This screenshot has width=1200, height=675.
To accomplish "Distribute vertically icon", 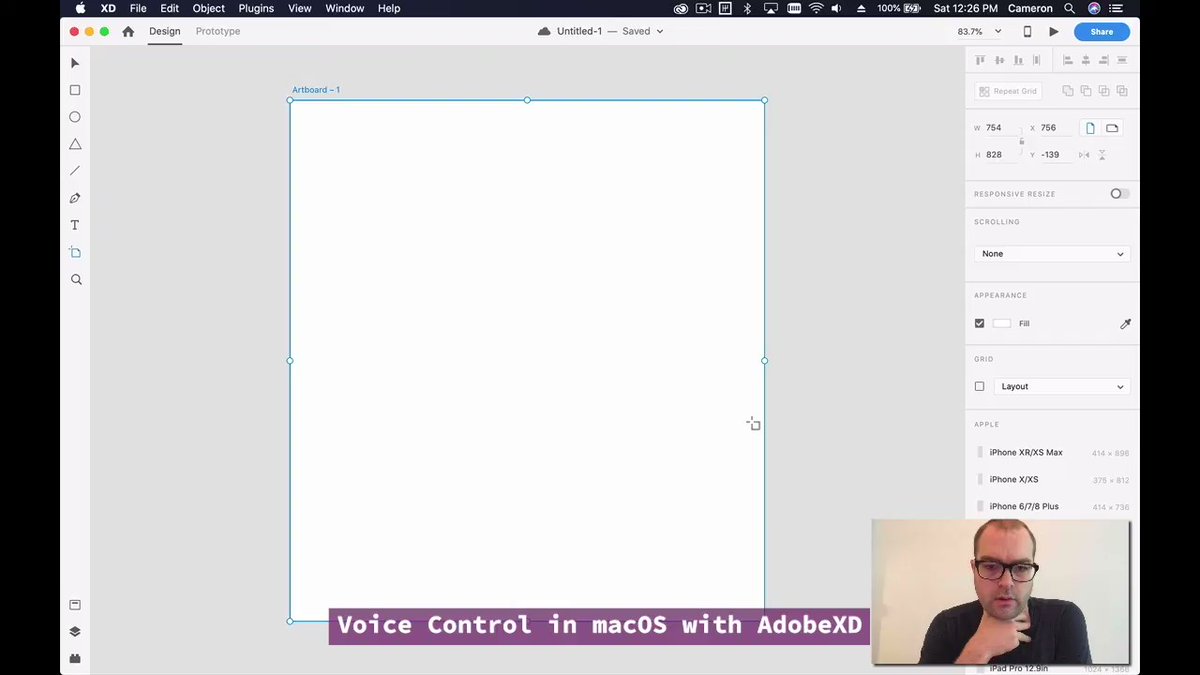I will click(x=1122, y=60).
